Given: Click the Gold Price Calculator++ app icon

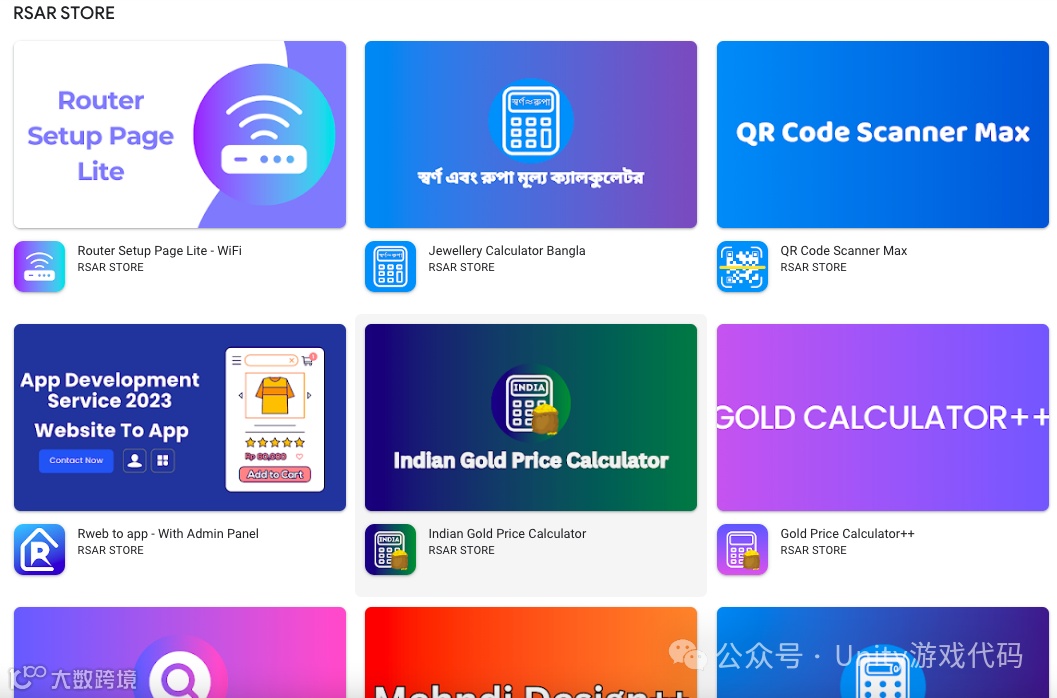Looking at the screenshot, I should pos(742,549).
